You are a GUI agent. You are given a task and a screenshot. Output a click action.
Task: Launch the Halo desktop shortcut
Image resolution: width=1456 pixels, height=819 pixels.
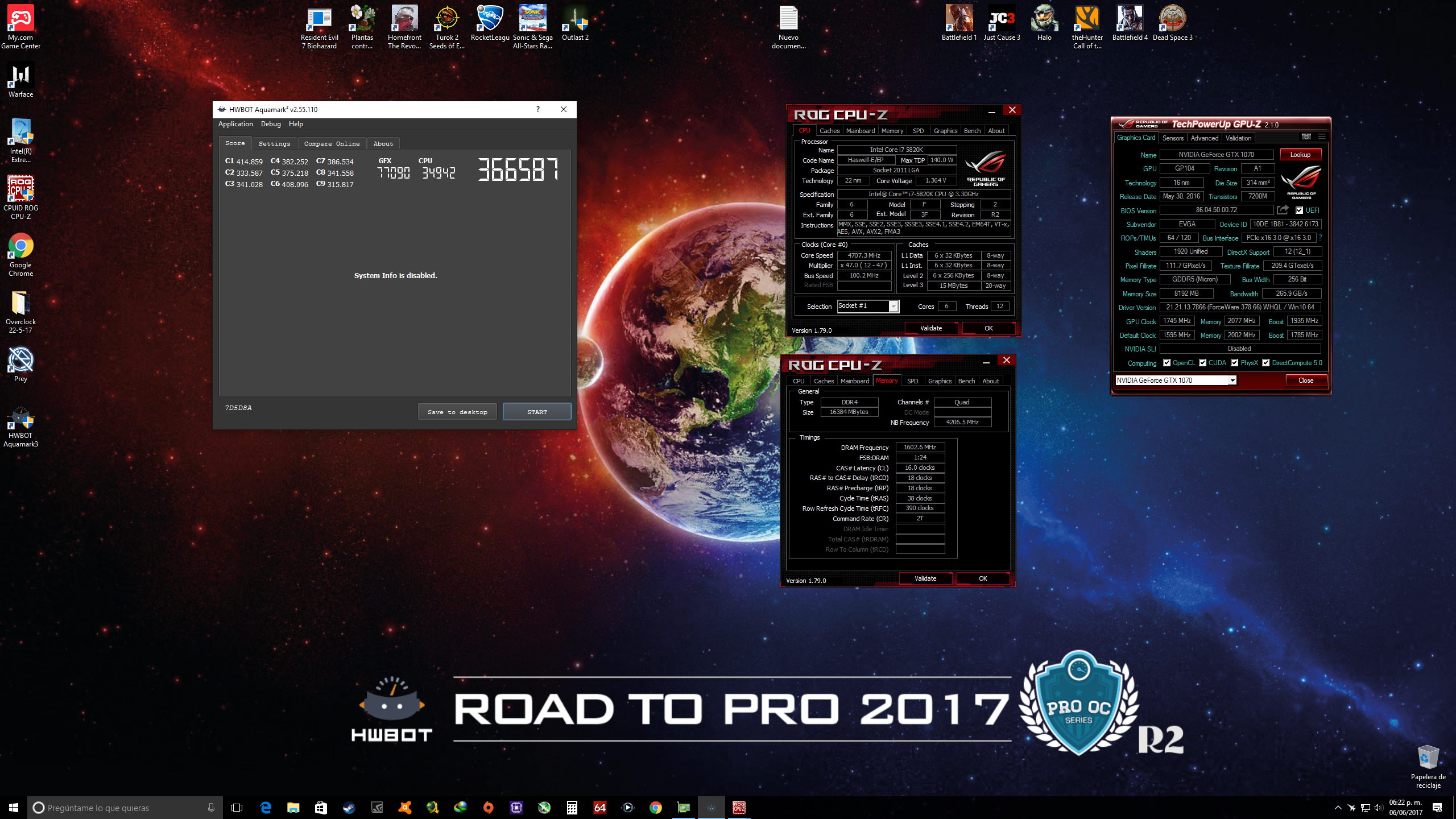coord(1044,23)
